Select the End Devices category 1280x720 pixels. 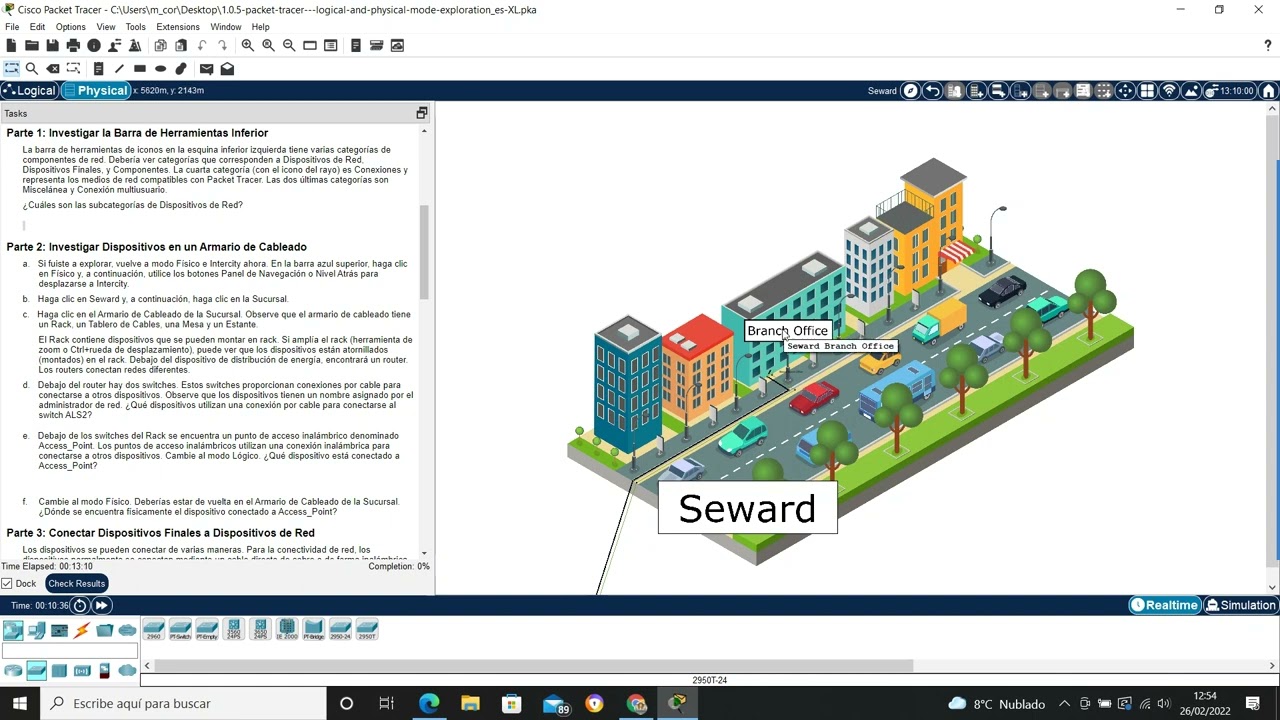pyautogui.click(x=37, y=630)
